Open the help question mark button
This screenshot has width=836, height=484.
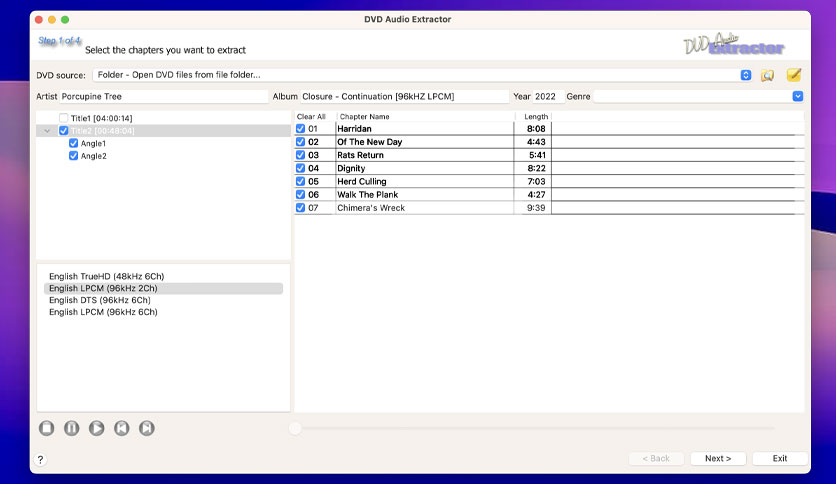(41, 459)
